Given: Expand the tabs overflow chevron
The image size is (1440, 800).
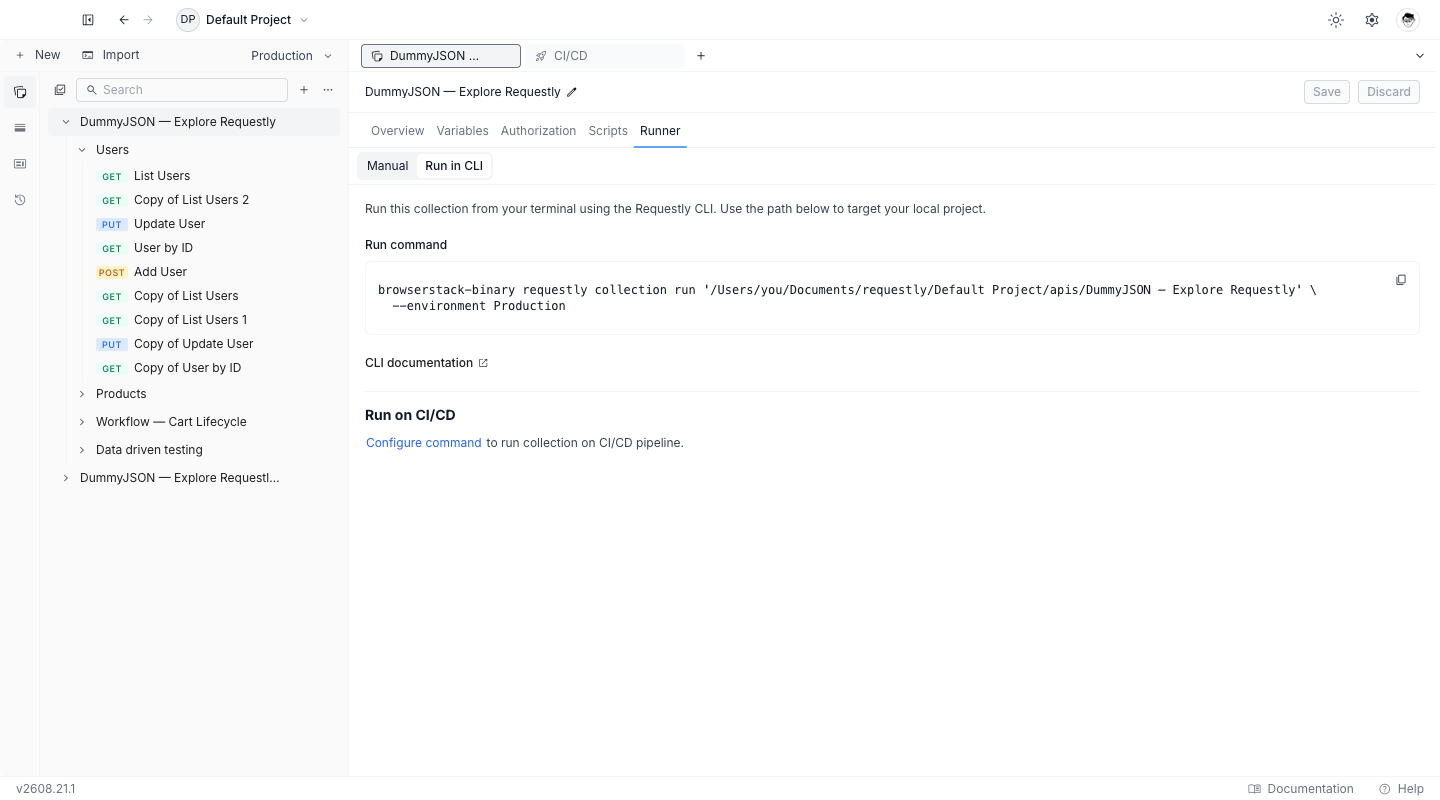Looking at the screenshot, I should (1420, 56).
